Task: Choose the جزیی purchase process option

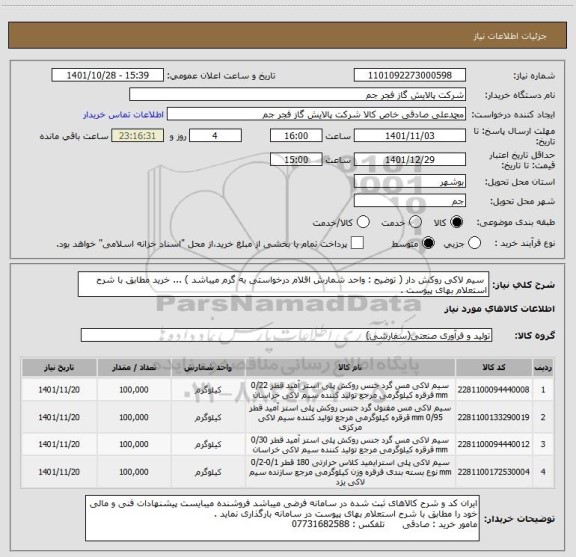Action: tap(474, 243)
